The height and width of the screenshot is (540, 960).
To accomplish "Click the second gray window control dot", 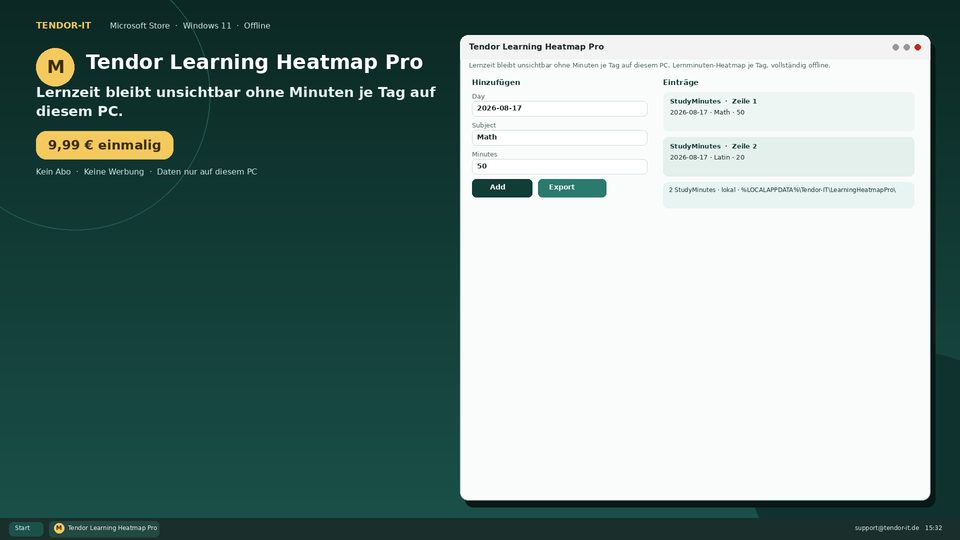I will coord(907,47).
